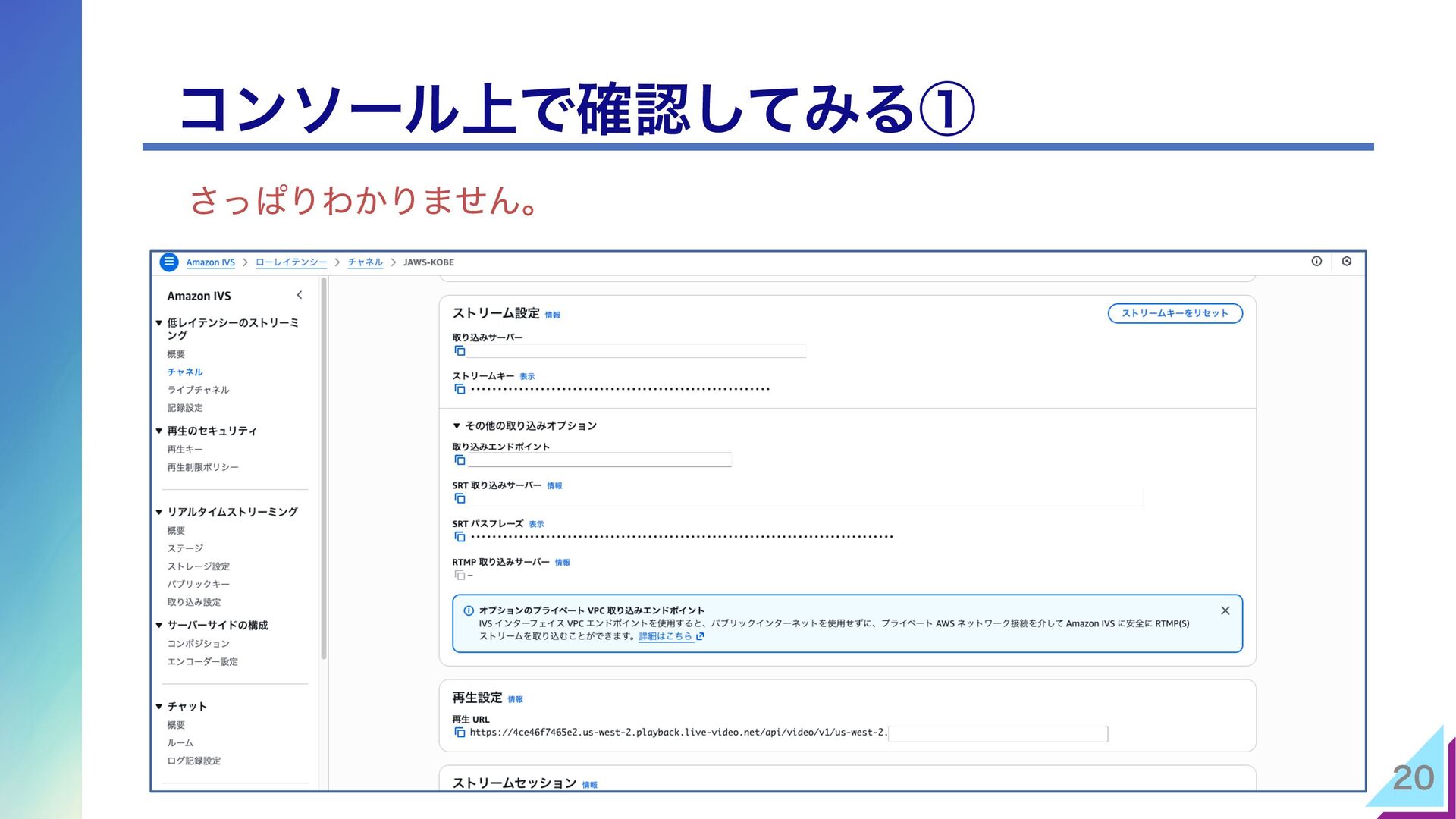This screenshot has height=819, width=1456.
Task: Collapse the 再生のセキュリティ sidebar group
Action: [159, 431]
